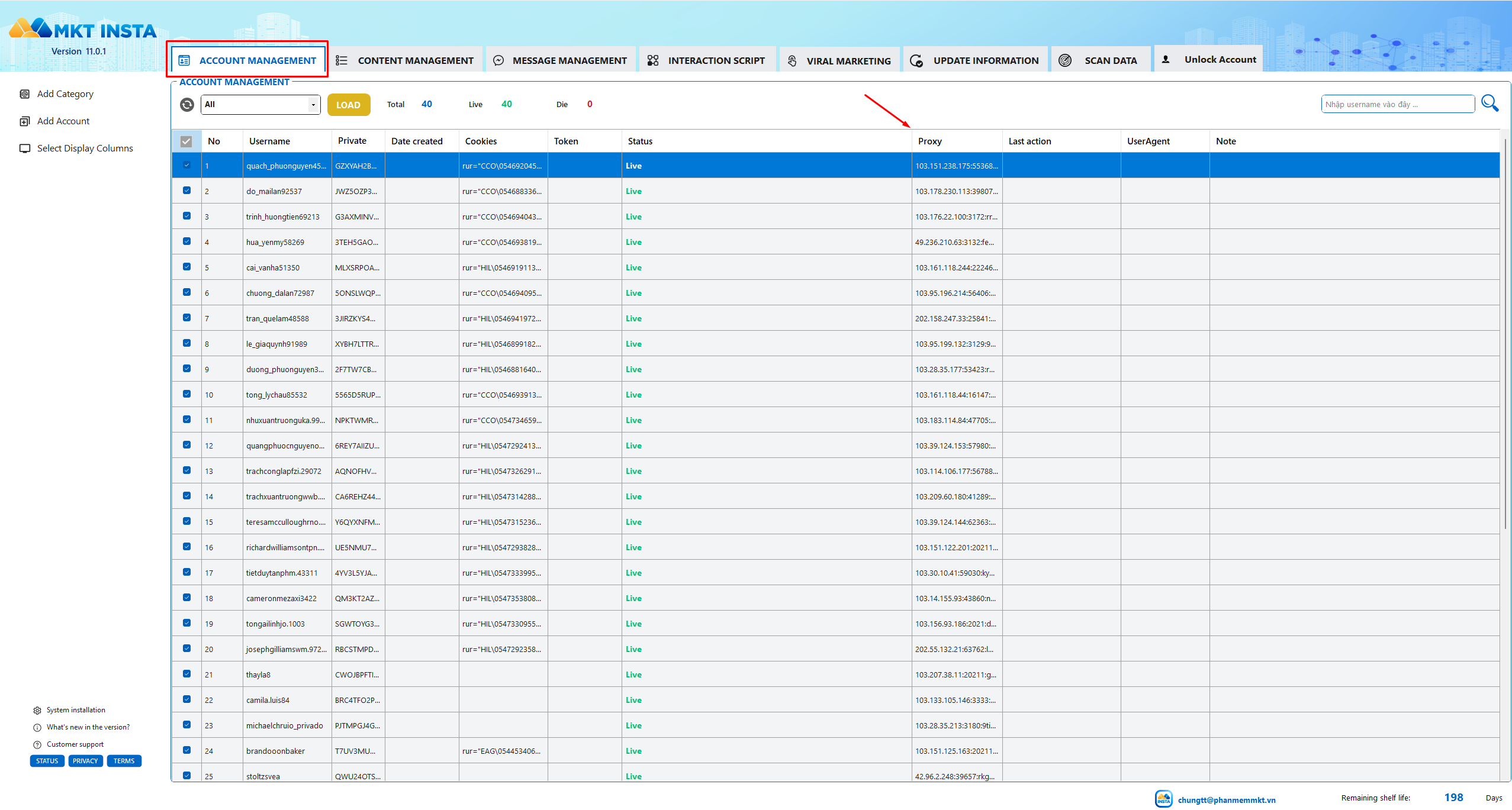Image resolution: width=1512 pixels, height=810 pixels.
Task: Click the Insta avatar icon near email
Action: tap(1164, 799)
